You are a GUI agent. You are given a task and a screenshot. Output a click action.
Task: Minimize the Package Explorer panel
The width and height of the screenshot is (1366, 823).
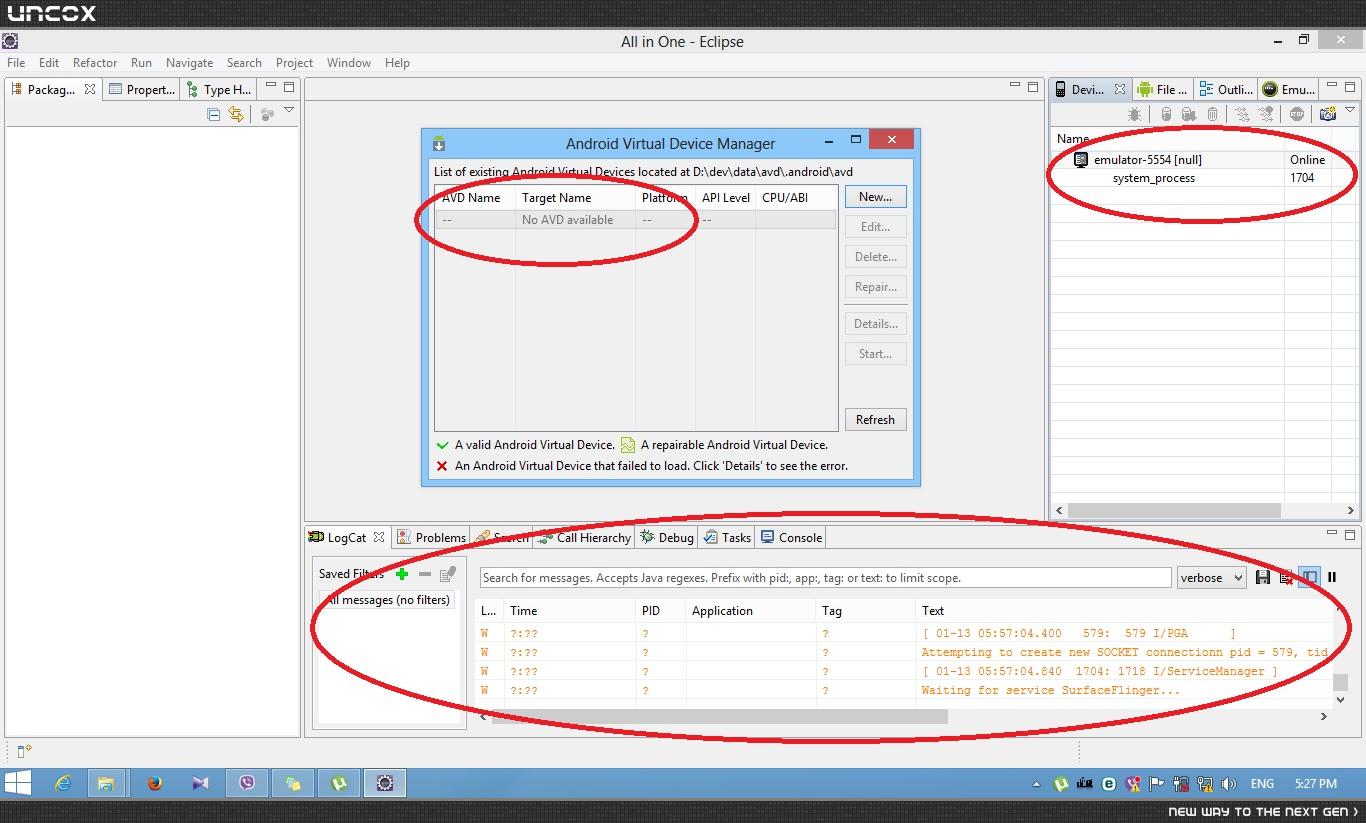[270, 87]
